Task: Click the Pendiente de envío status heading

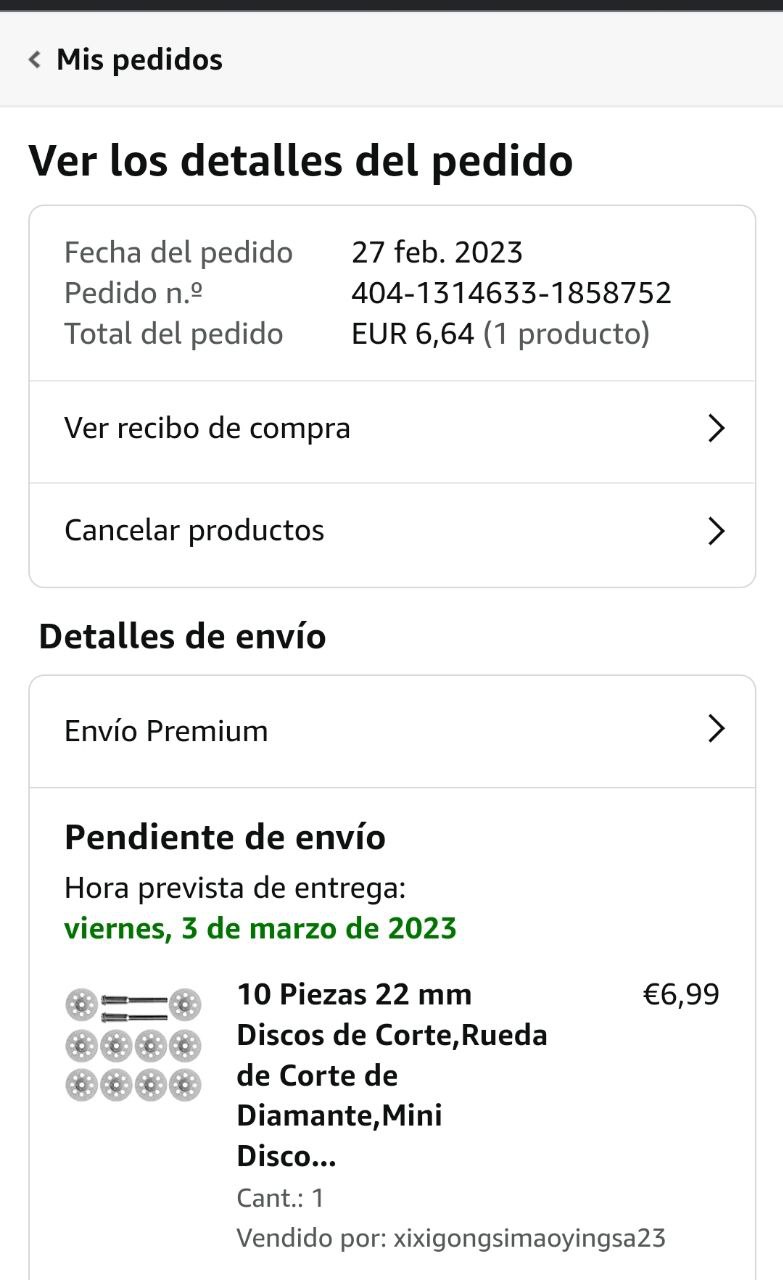Action: coord(225,837)
